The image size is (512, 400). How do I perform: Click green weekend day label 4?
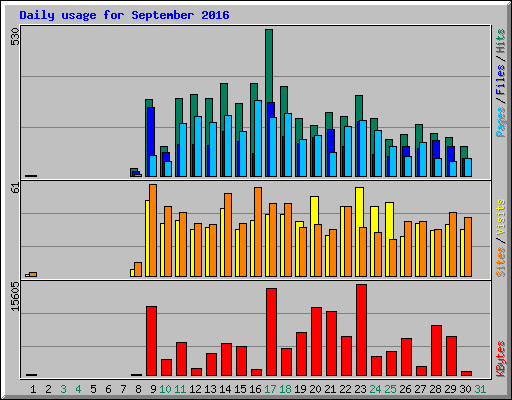(78, 389)
